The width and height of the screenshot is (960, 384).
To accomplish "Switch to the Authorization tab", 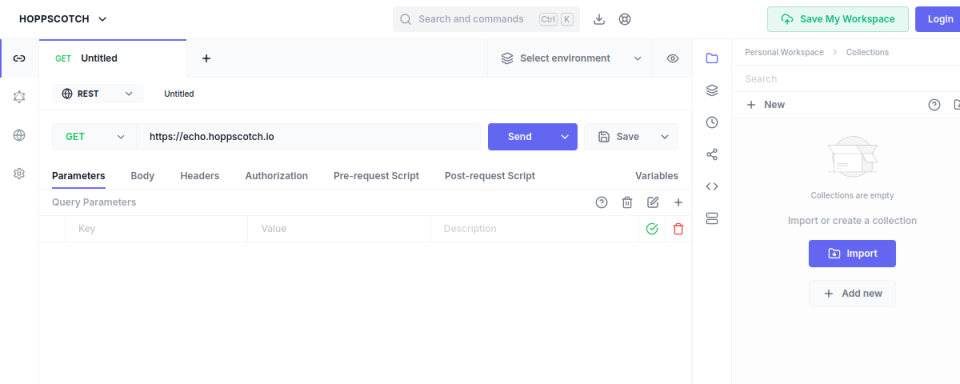I will tap(276, 176).
